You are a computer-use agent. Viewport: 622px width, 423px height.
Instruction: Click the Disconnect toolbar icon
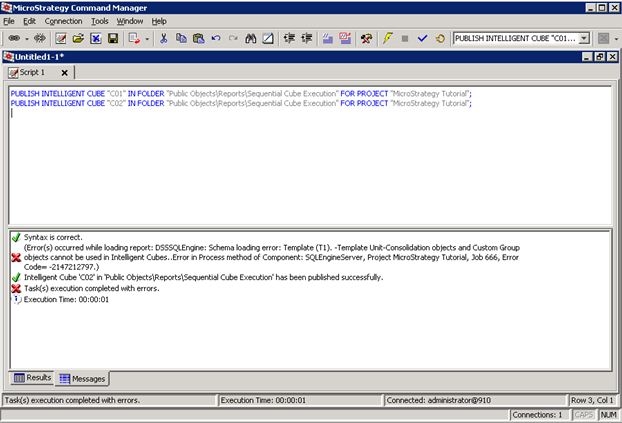click(x=39, y=38)
